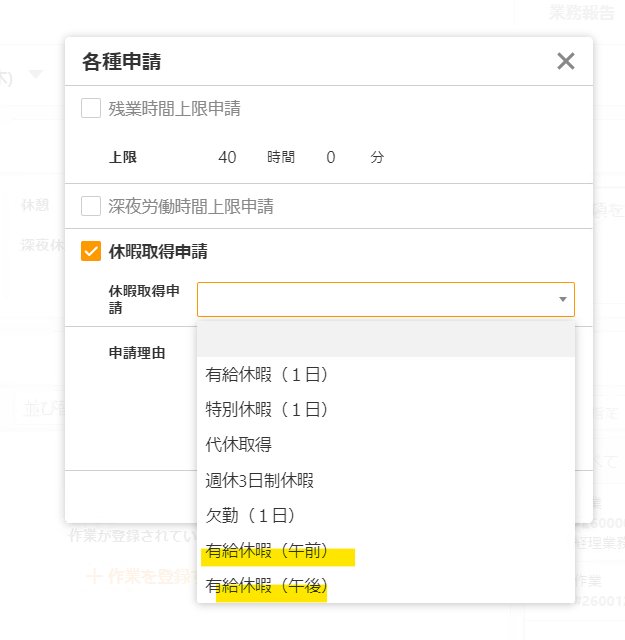Image resolution: width=625 pixels, height=640 pixels.
Task: Enable the 残業時間上限申請 checkbox
Action: 91,109
